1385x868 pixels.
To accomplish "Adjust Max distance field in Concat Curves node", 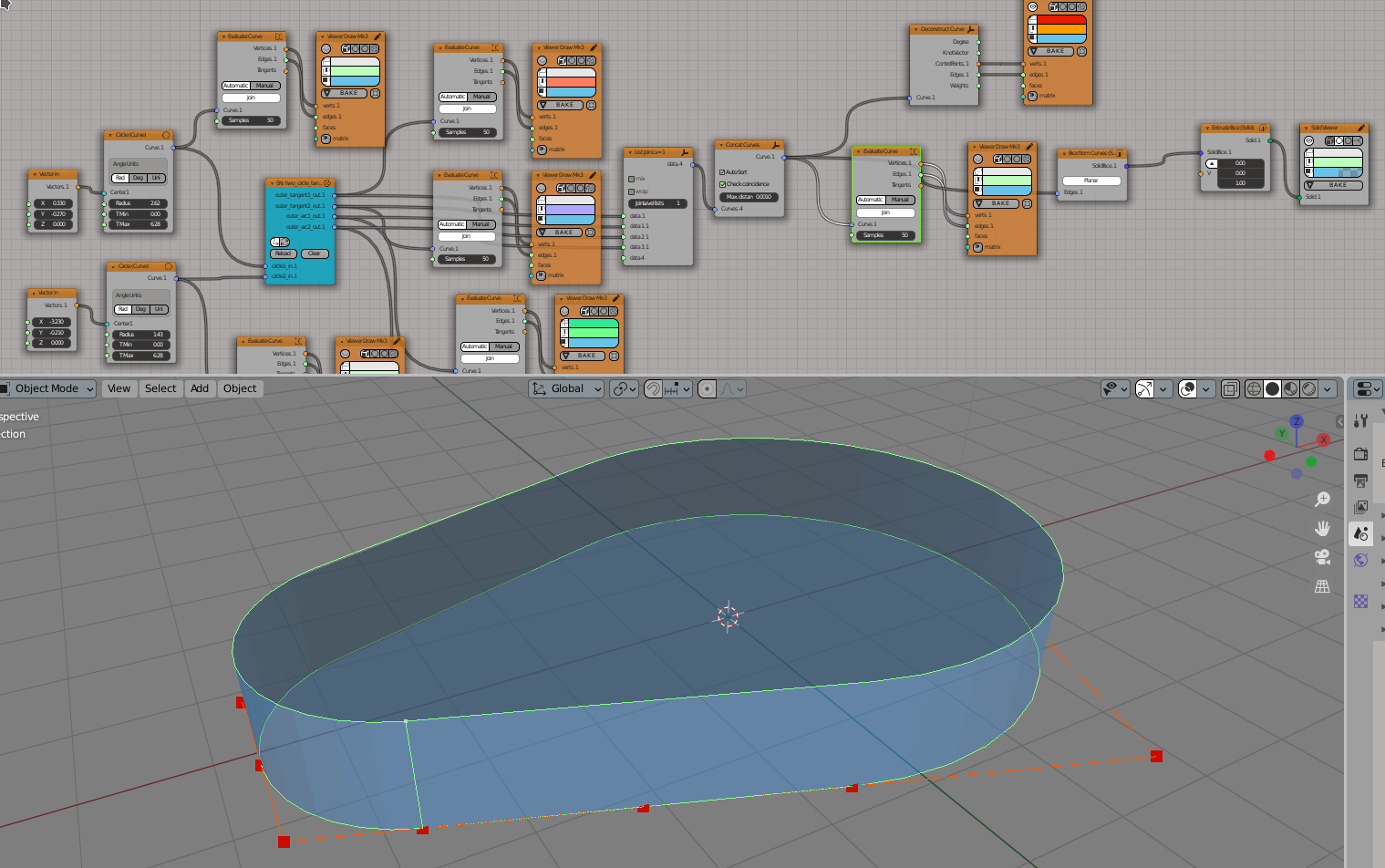I will [x=749, y=197].
